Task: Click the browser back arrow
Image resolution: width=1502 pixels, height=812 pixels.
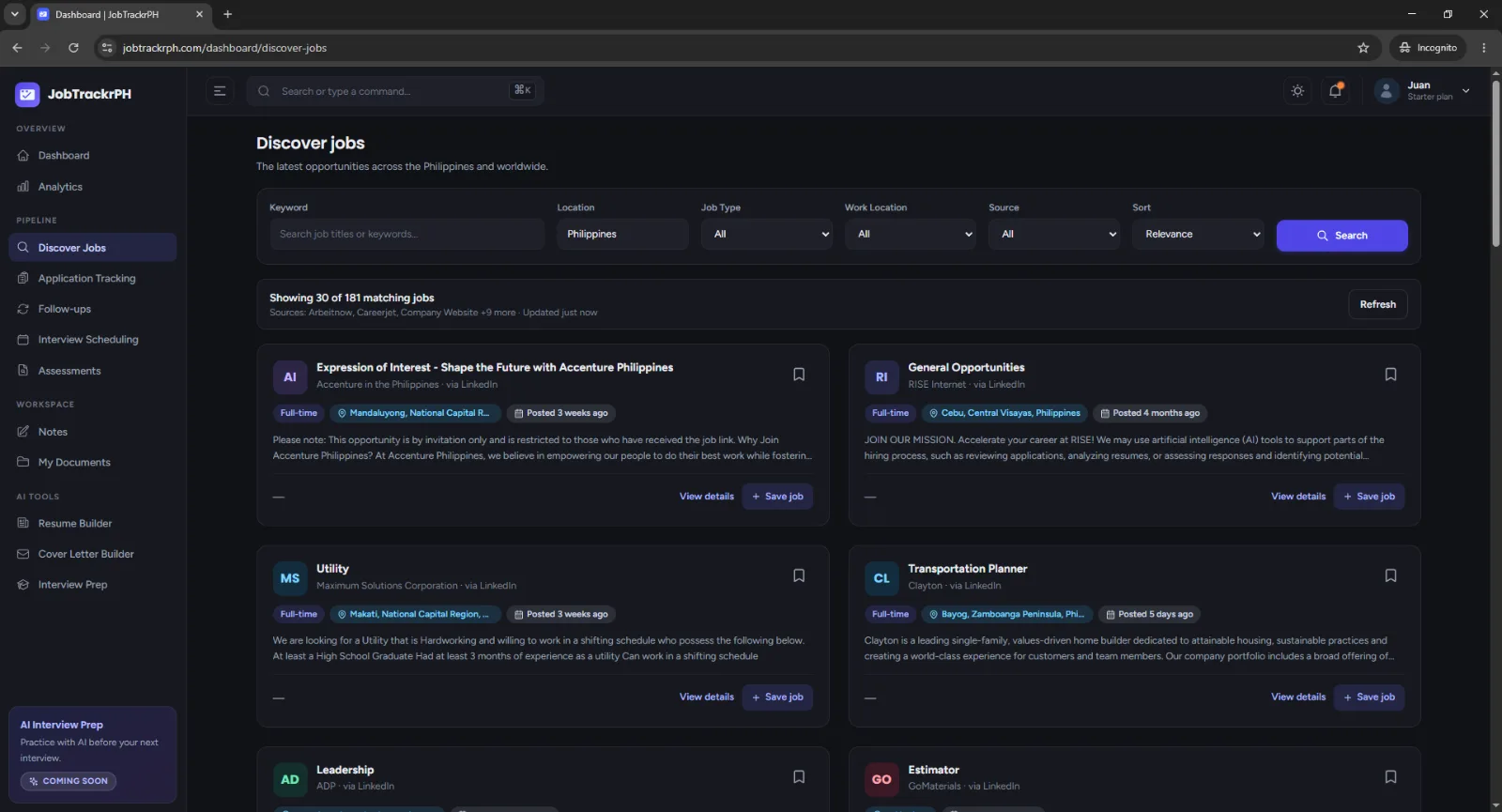Action: [17, 48]
